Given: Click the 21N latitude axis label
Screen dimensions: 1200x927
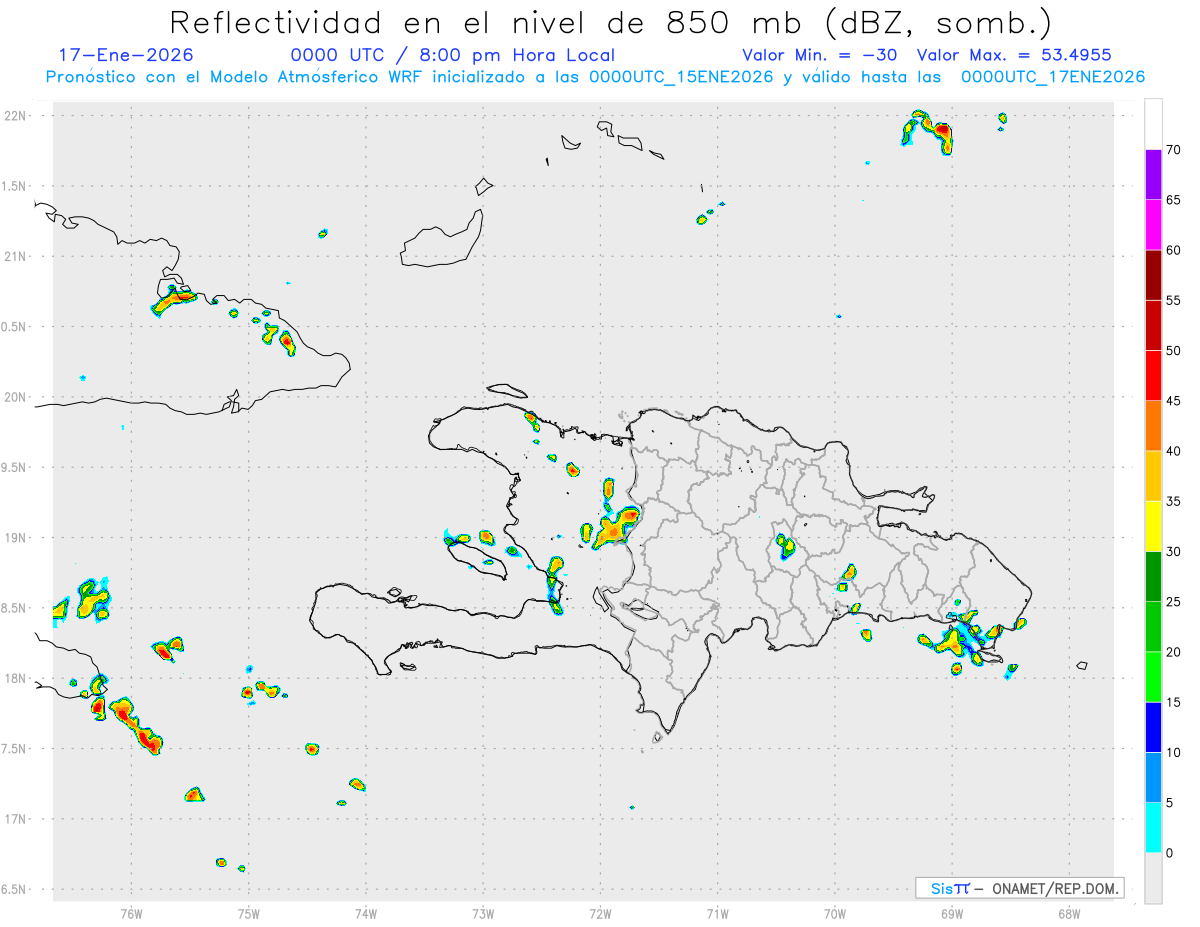Looking at the screenshot, I should (17, 256).
